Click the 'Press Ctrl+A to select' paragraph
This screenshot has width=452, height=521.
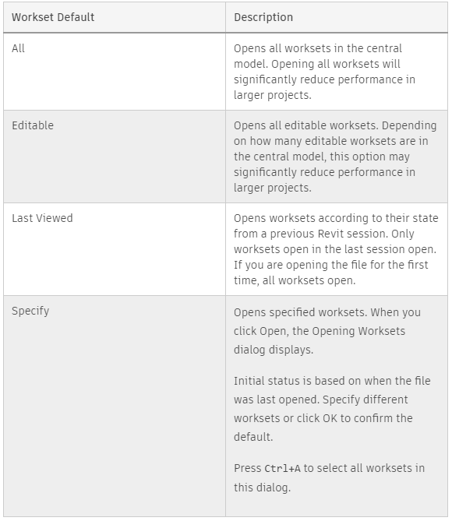329,478
